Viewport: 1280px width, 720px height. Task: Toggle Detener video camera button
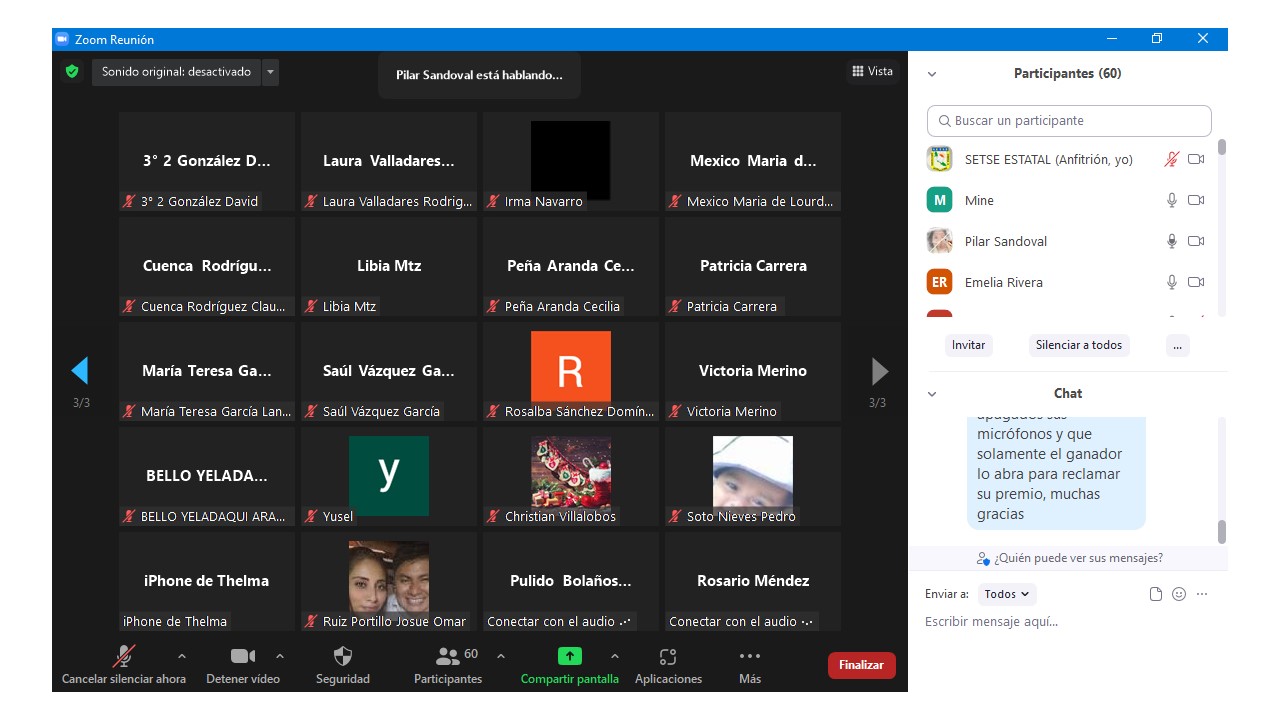coord(243,664)
